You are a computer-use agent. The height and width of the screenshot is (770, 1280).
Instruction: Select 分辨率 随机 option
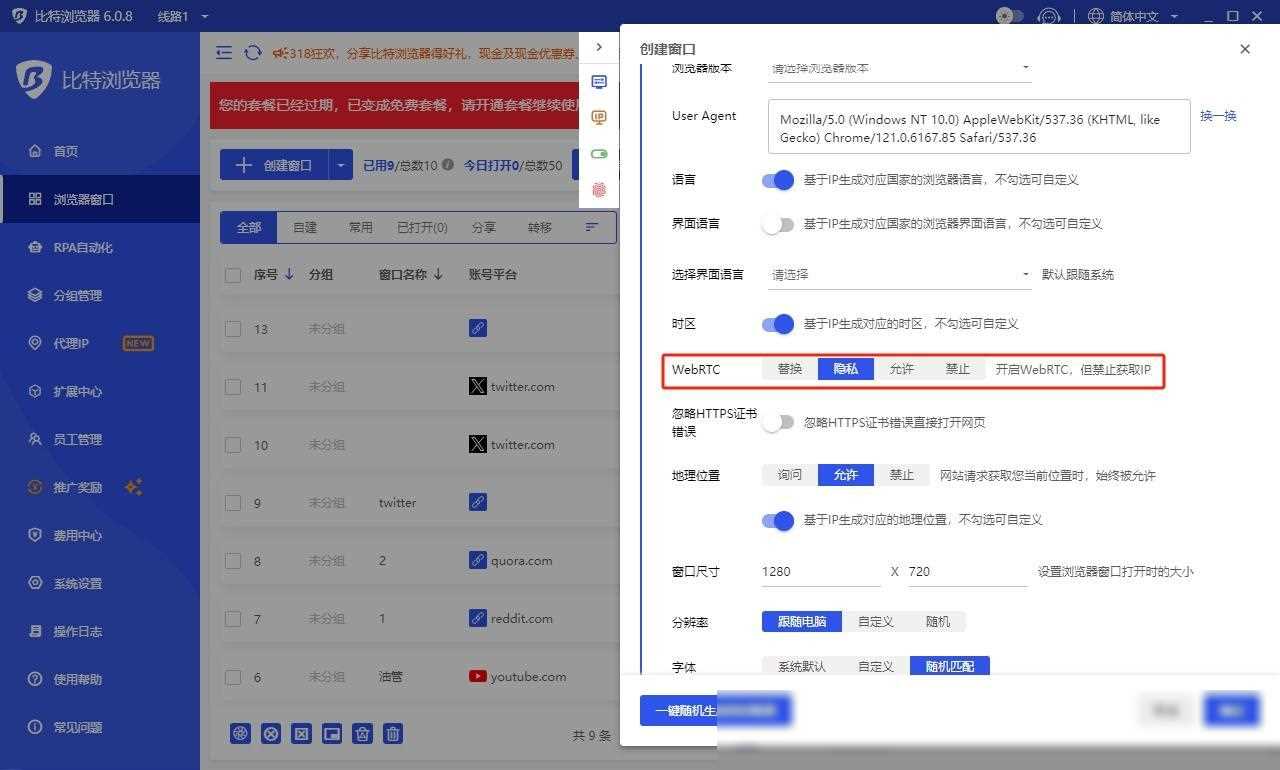(938, 621)
